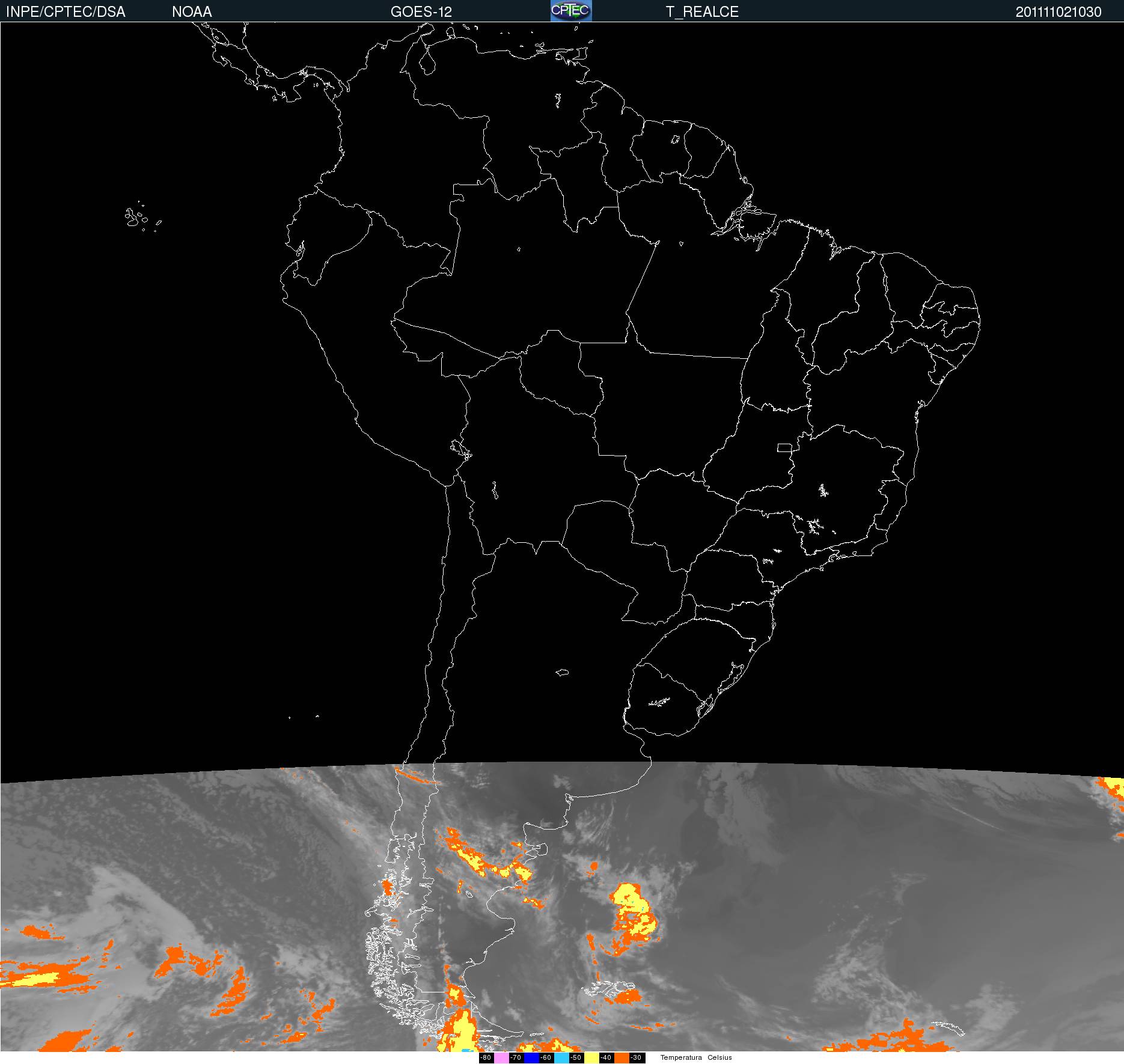Viewport: 1124px width, 1064px height.
Task: Click the Temperatura legend label
Action: tap(681, 1057)
